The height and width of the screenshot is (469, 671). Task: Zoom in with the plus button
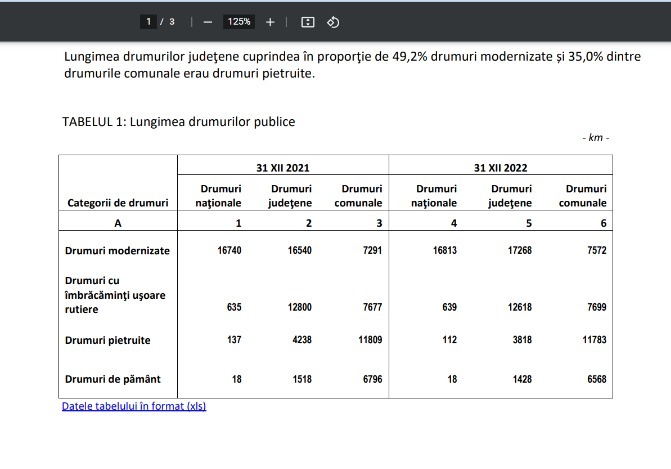click(x=270, y=22)
